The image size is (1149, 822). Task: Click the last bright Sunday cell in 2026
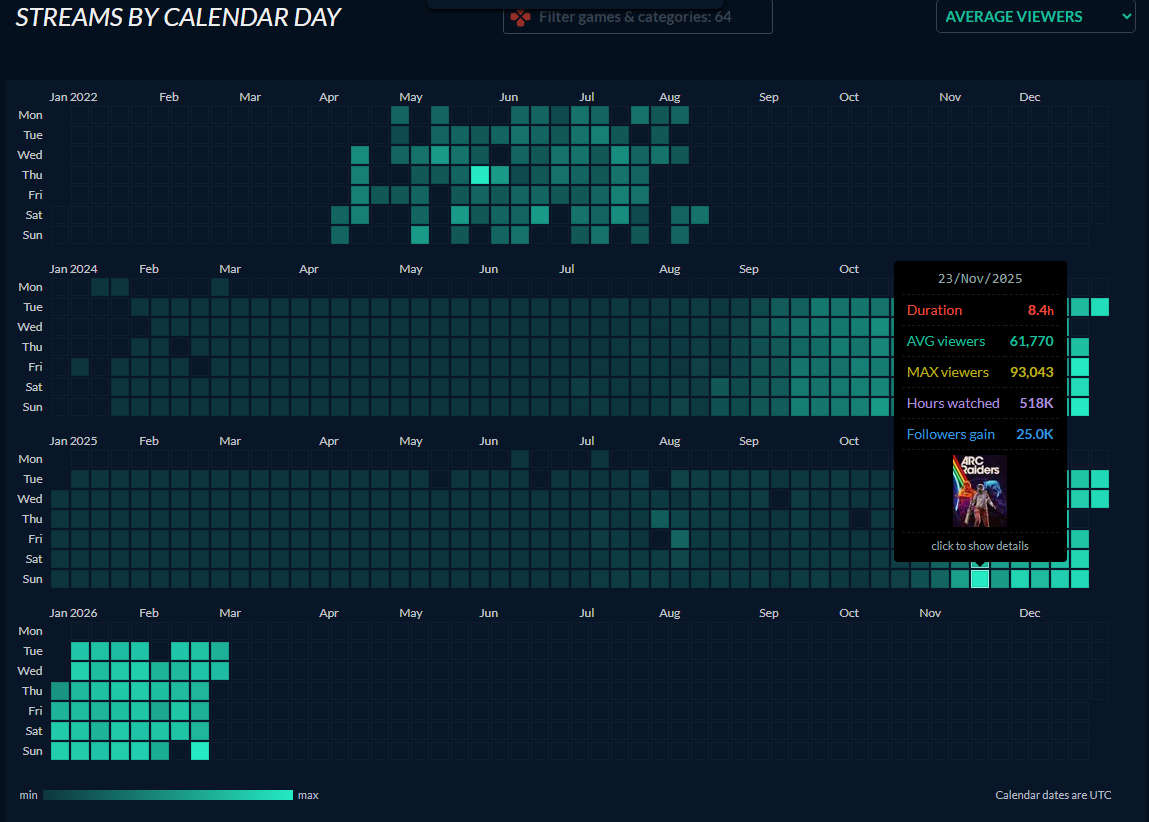[200, 751]
